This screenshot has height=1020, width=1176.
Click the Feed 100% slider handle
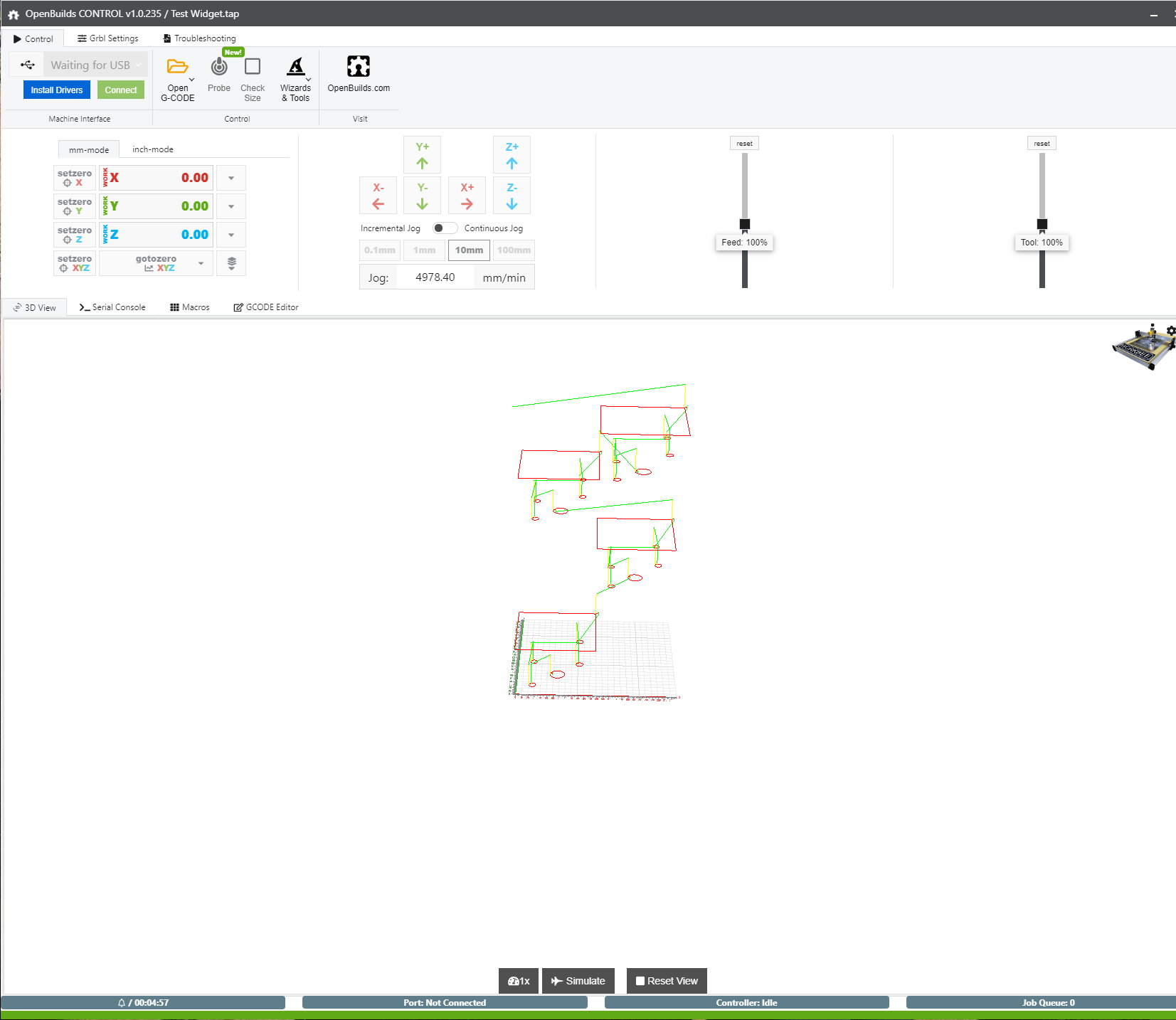click(745, 224)
